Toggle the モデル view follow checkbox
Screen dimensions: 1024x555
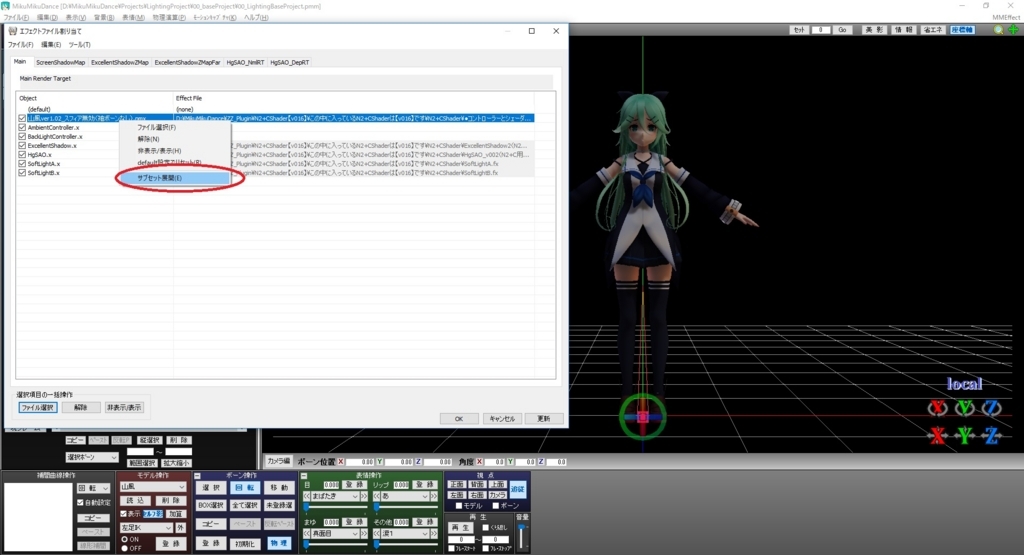pyautogui.click(x=459, y=506)
